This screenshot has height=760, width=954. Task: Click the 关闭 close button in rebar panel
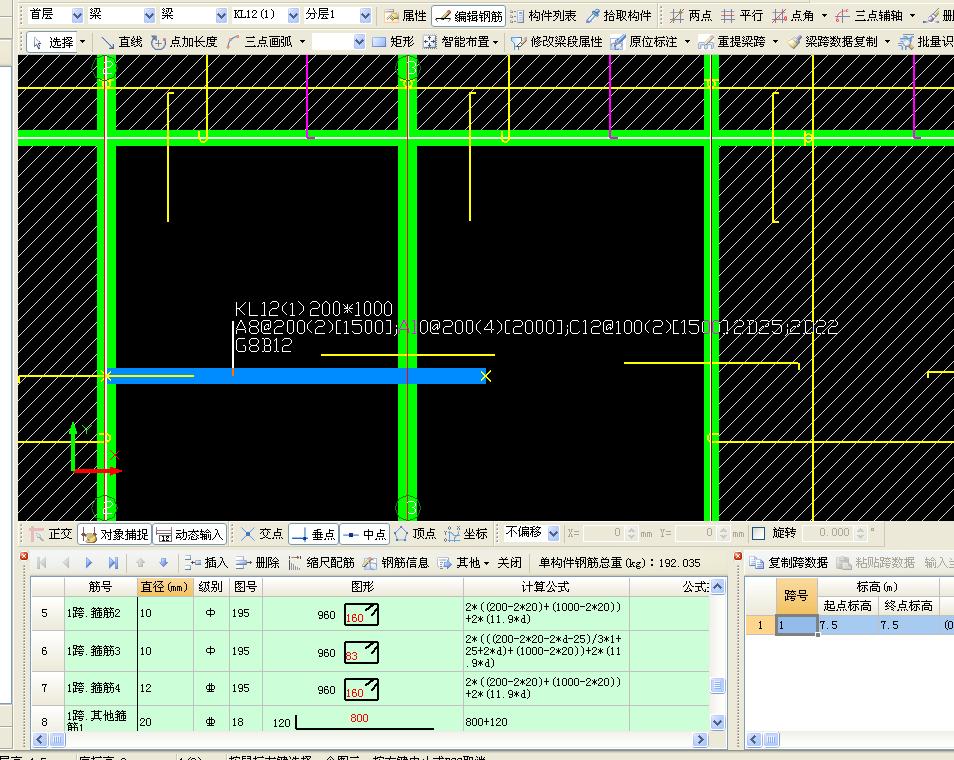coord(509,563)
